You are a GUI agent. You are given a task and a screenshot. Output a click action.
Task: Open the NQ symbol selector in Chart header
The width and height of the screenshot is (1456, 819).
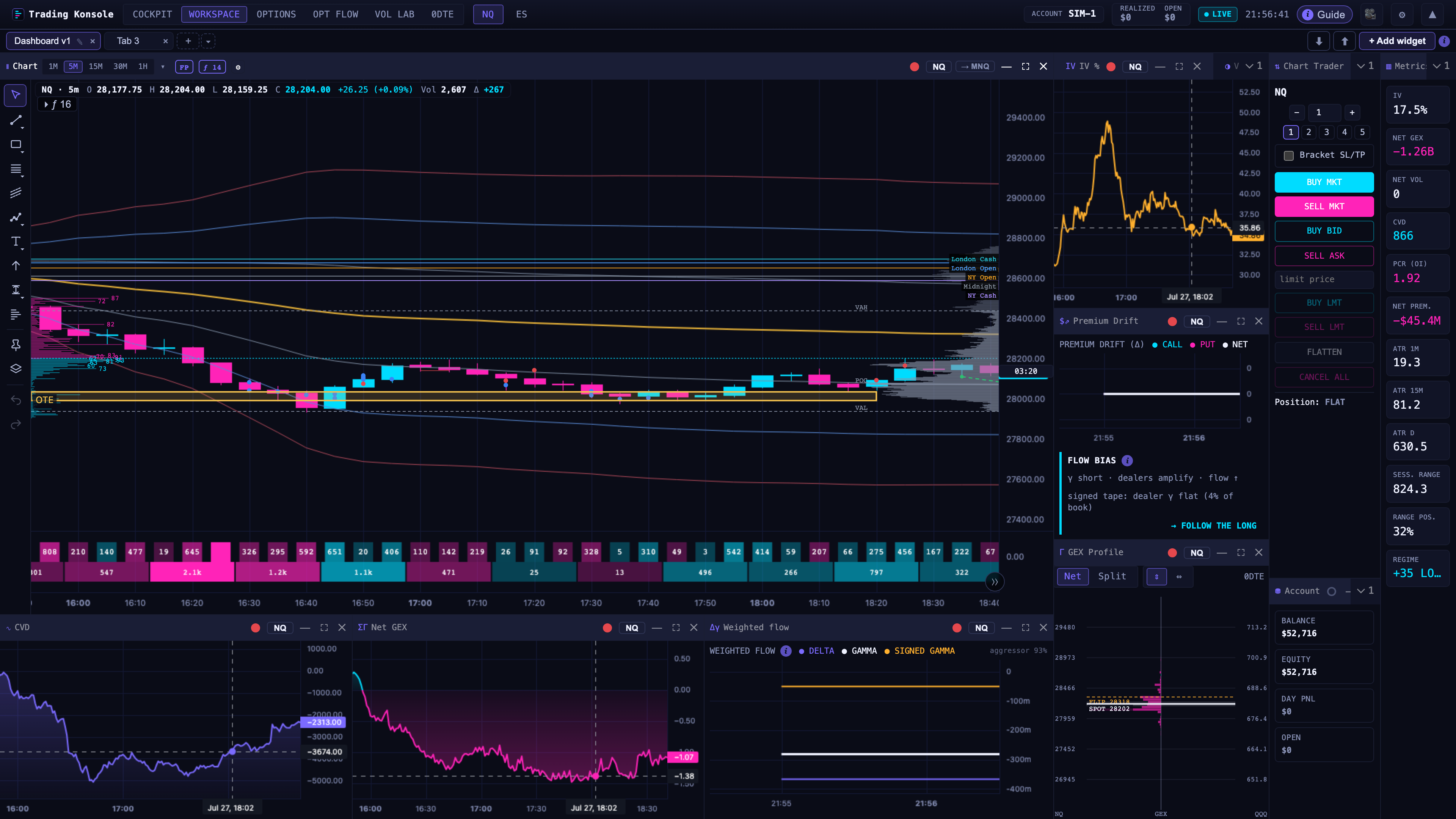(x=939, y=67)
